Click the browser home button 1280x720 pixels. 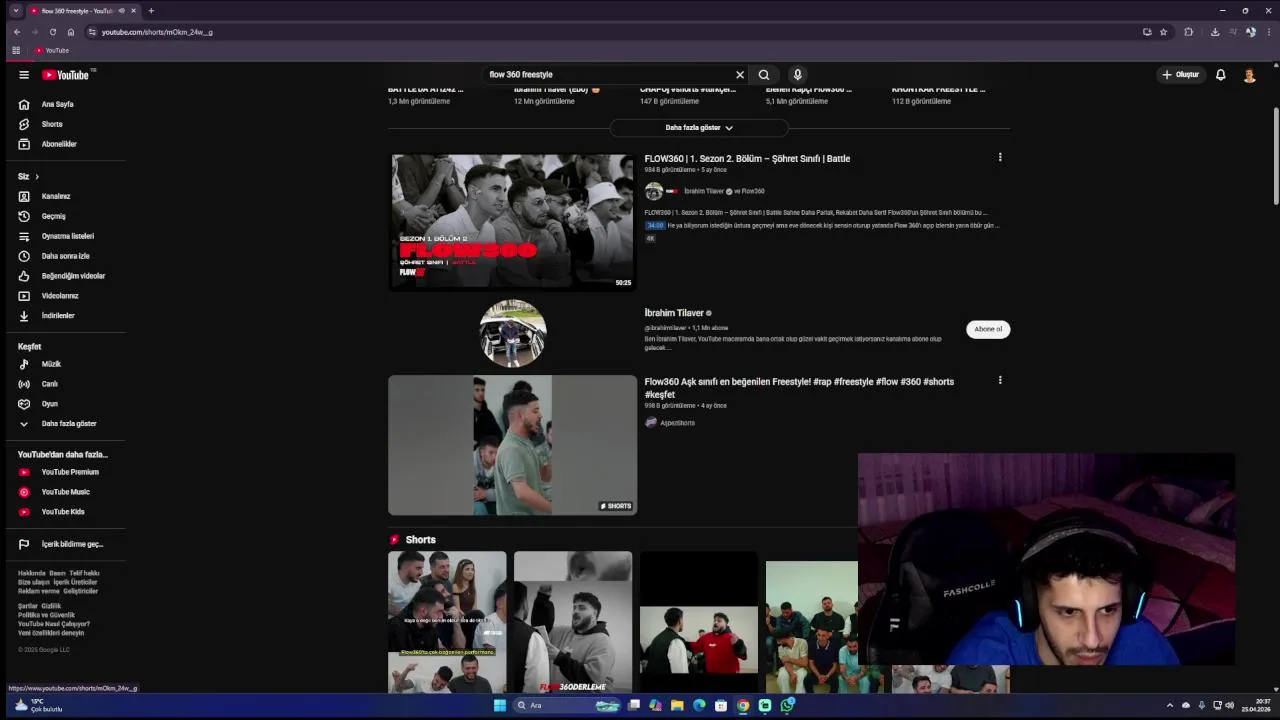[x=71, y=32]
